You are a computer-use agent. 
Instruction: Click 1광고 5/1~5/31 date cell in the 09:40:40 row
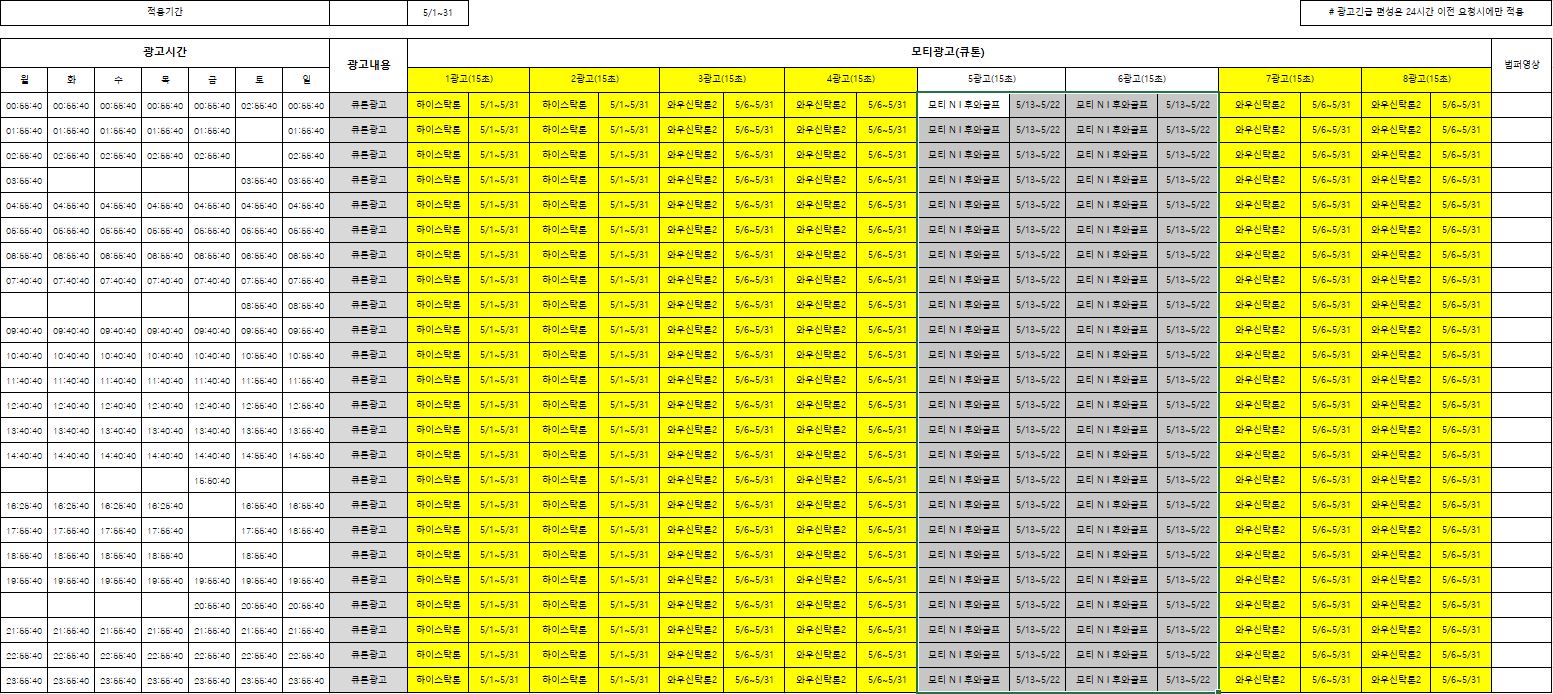500,330
